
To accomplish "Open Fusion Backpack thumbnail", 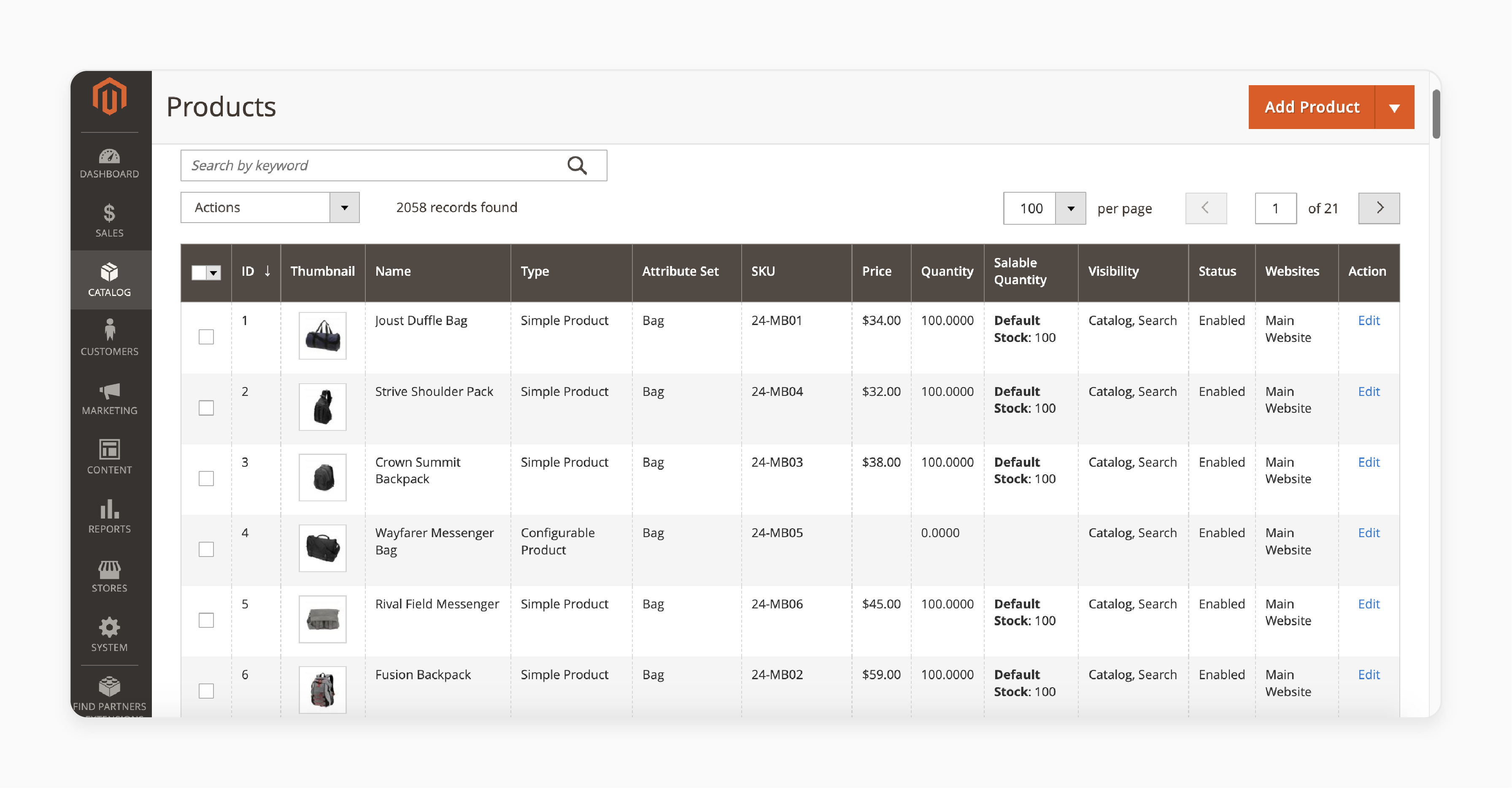I will tap(322, 690).
